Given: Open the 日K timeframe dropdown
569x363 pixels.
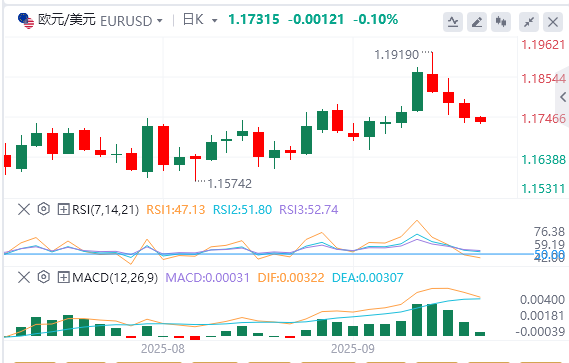Looking at the screenshot, I should pos(214,21).
